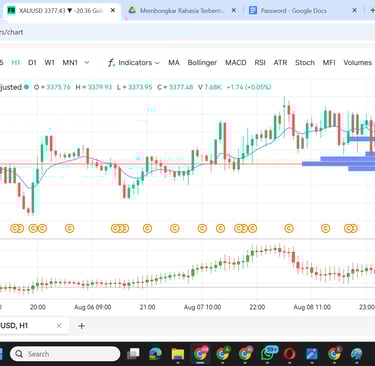Click the active underlined Chrome taskbar icon
The image size is (375, 366).
click(200, 354)
